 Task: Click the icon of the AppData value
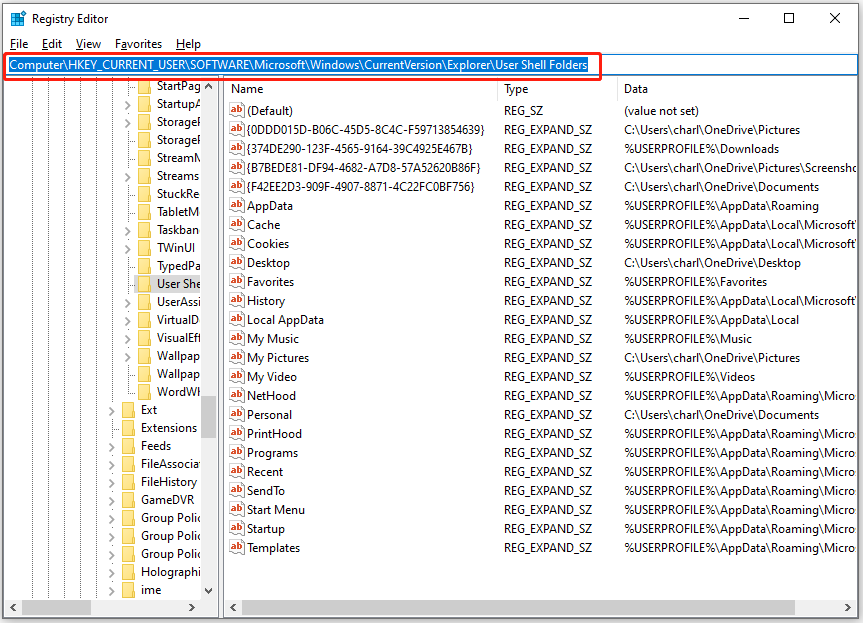[237, 206]
